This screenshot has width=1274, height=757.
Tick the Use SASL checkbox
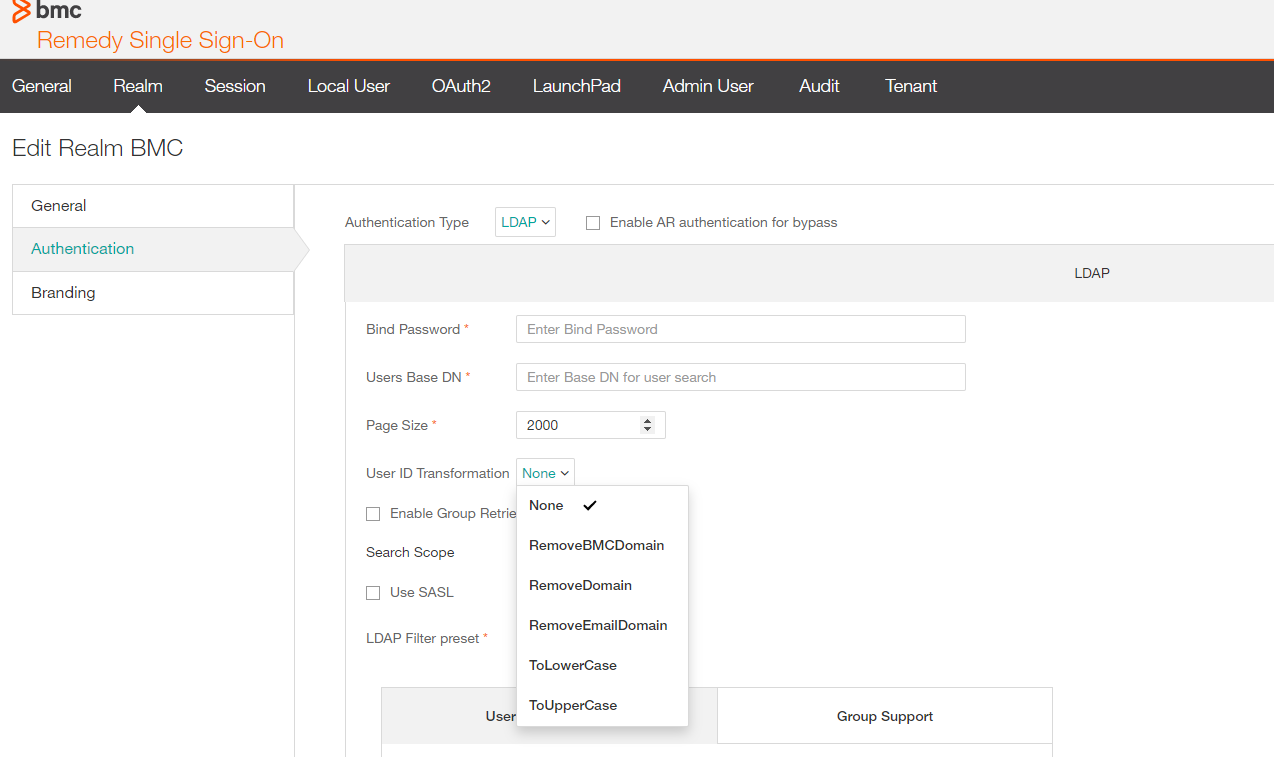(x=373, y=593)
